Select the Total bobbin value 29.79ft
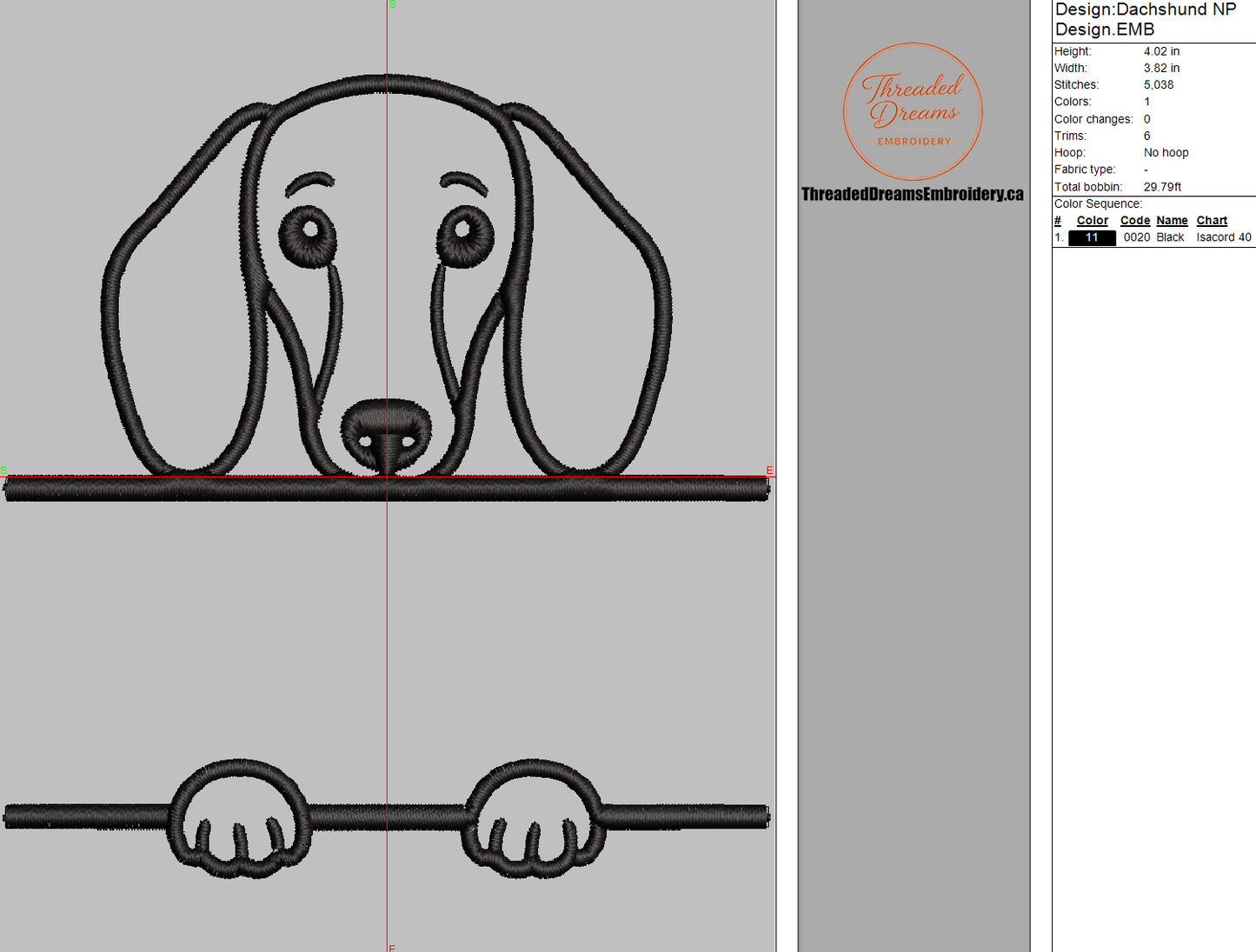This screenshot has width=1256, height=952. (1162, 187)
